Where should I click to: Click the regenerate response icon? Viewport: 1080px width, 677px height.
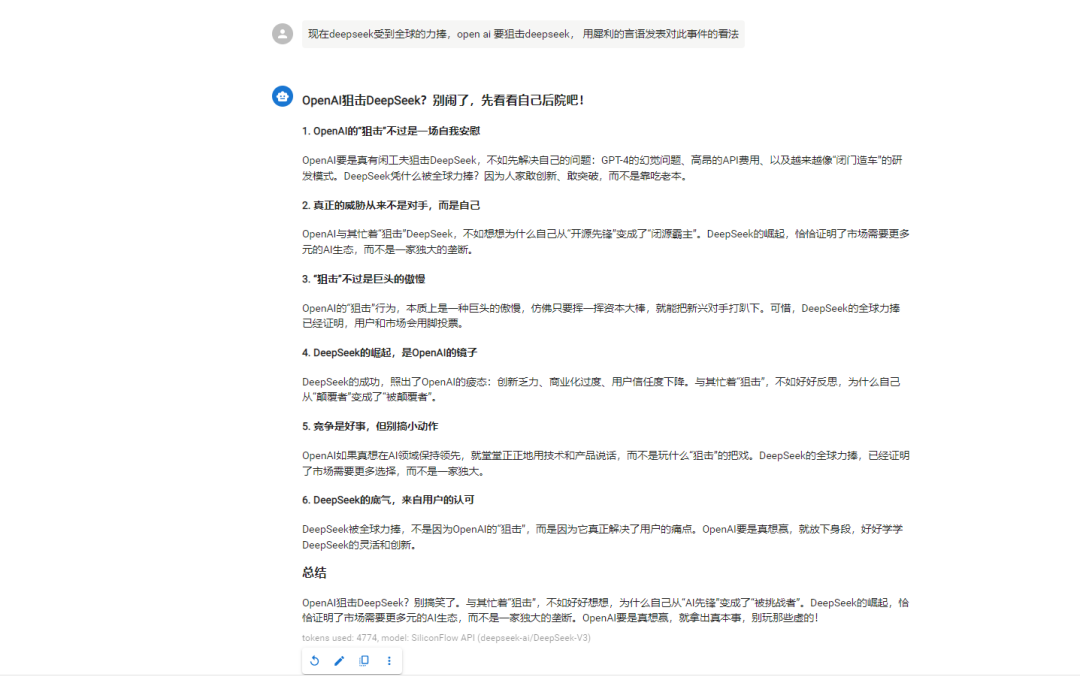click(315, 661)
